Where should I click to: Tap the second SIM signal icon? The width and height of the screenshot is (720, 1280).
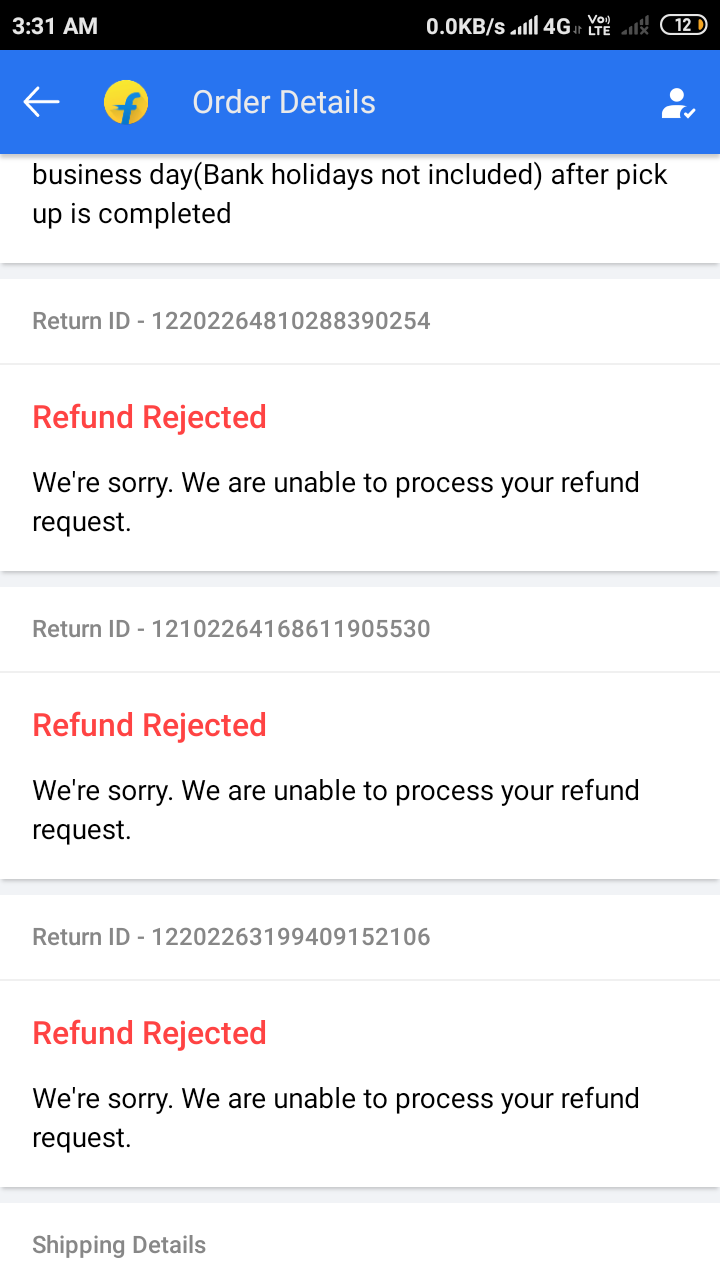(635, 27)
